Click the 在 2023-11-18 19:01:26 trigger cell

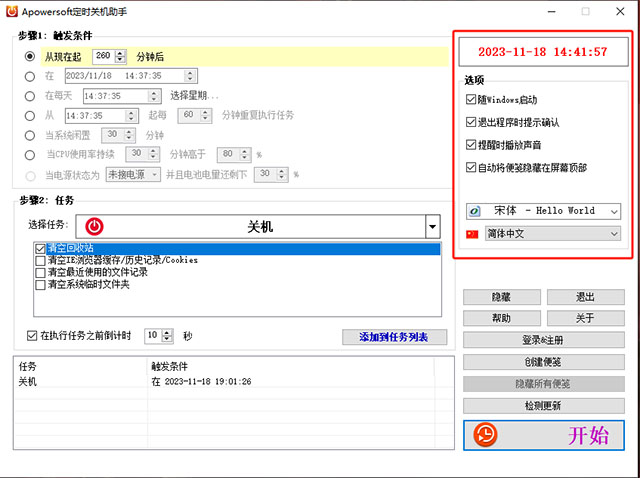pos(202,382)
